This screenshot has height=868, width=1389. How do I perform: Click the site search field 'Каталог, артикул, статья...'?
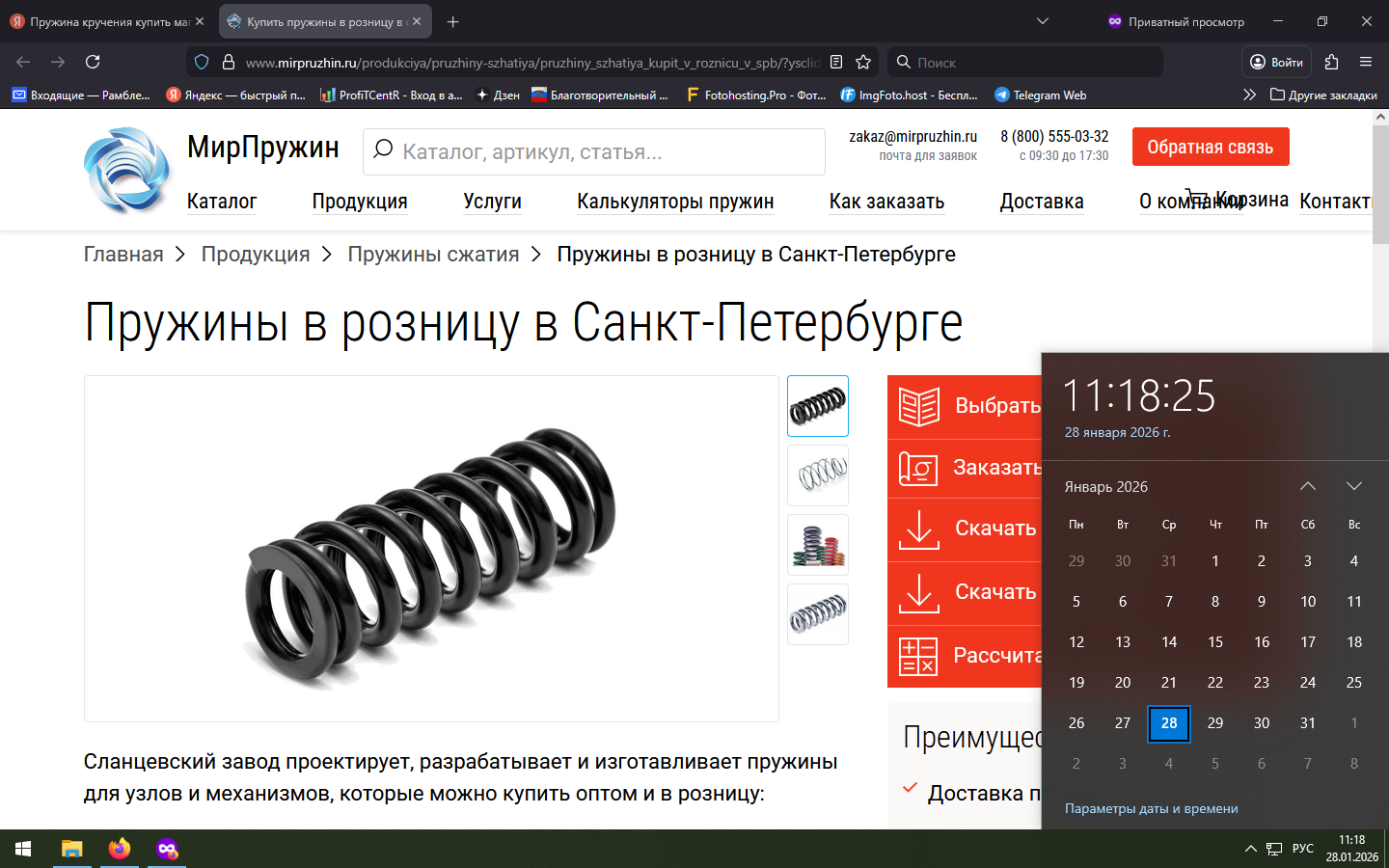click(594, 151)
